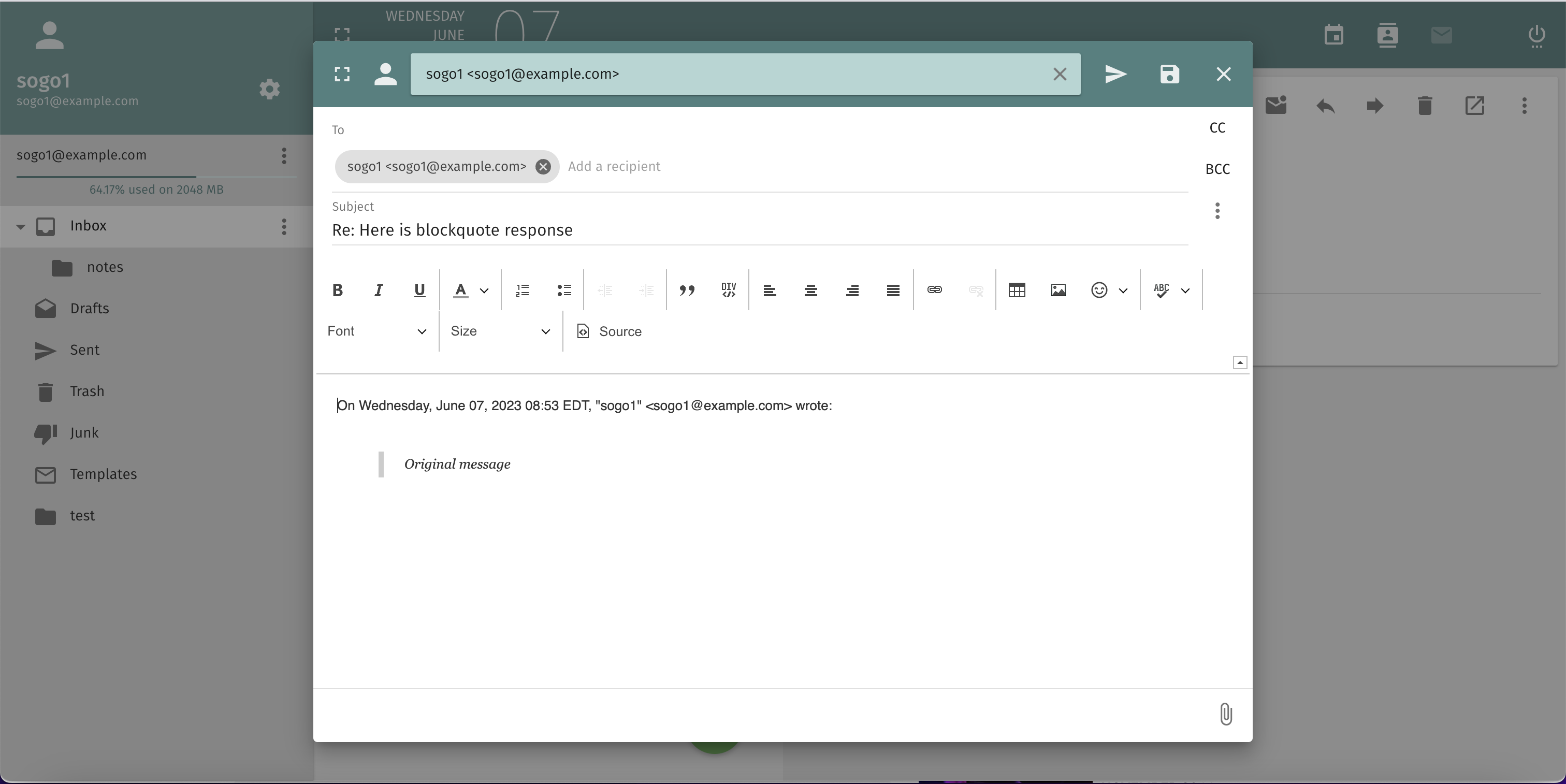Insert a table in the message
1566x784 pixels.
1017,290
